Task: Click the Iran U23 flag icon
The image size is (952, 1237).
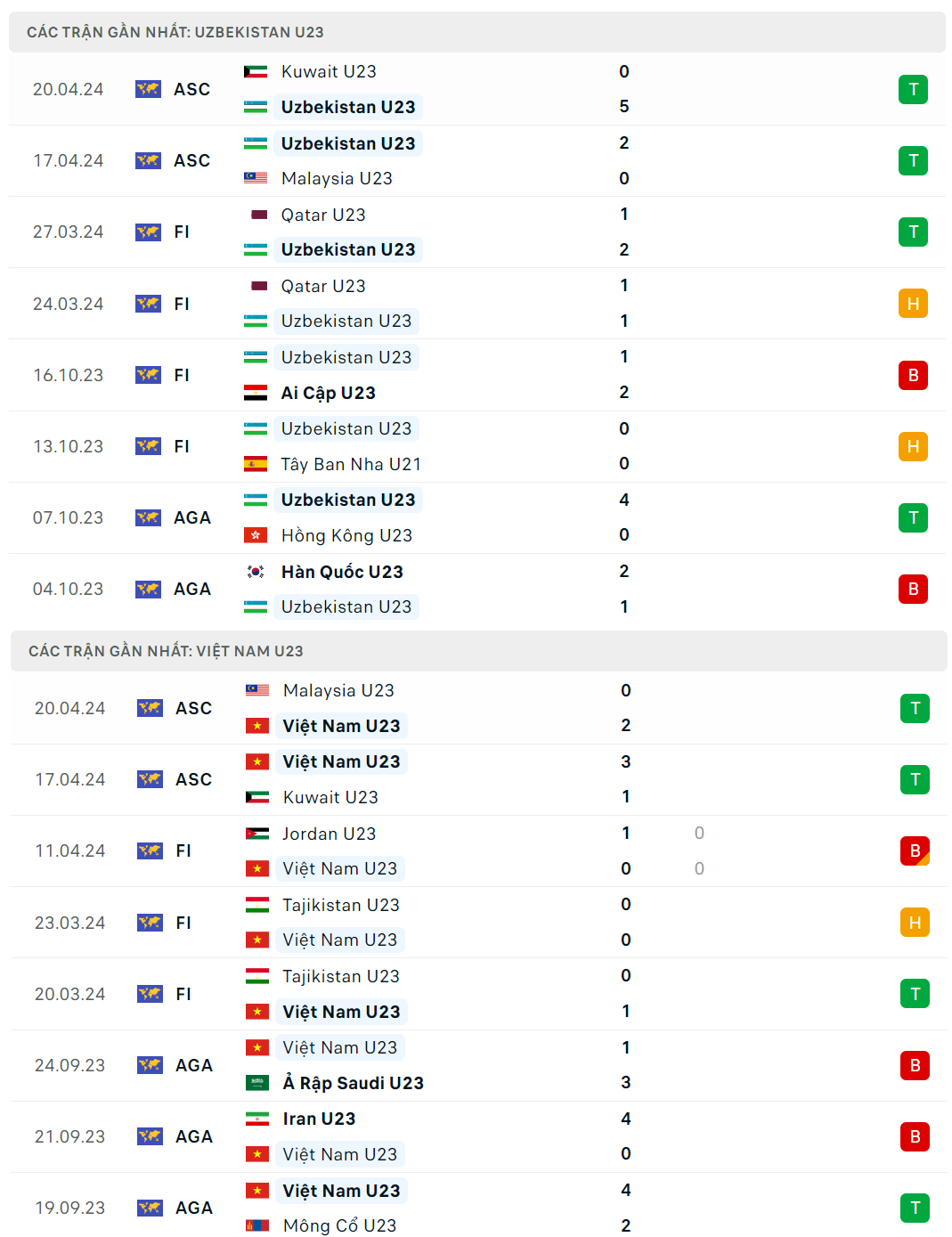Action: (x=257, y=1119)
